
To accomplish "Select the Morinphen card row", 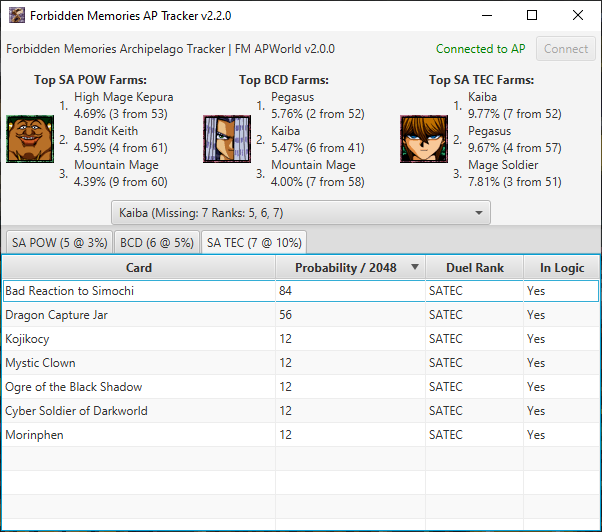I will coord(301,435).
